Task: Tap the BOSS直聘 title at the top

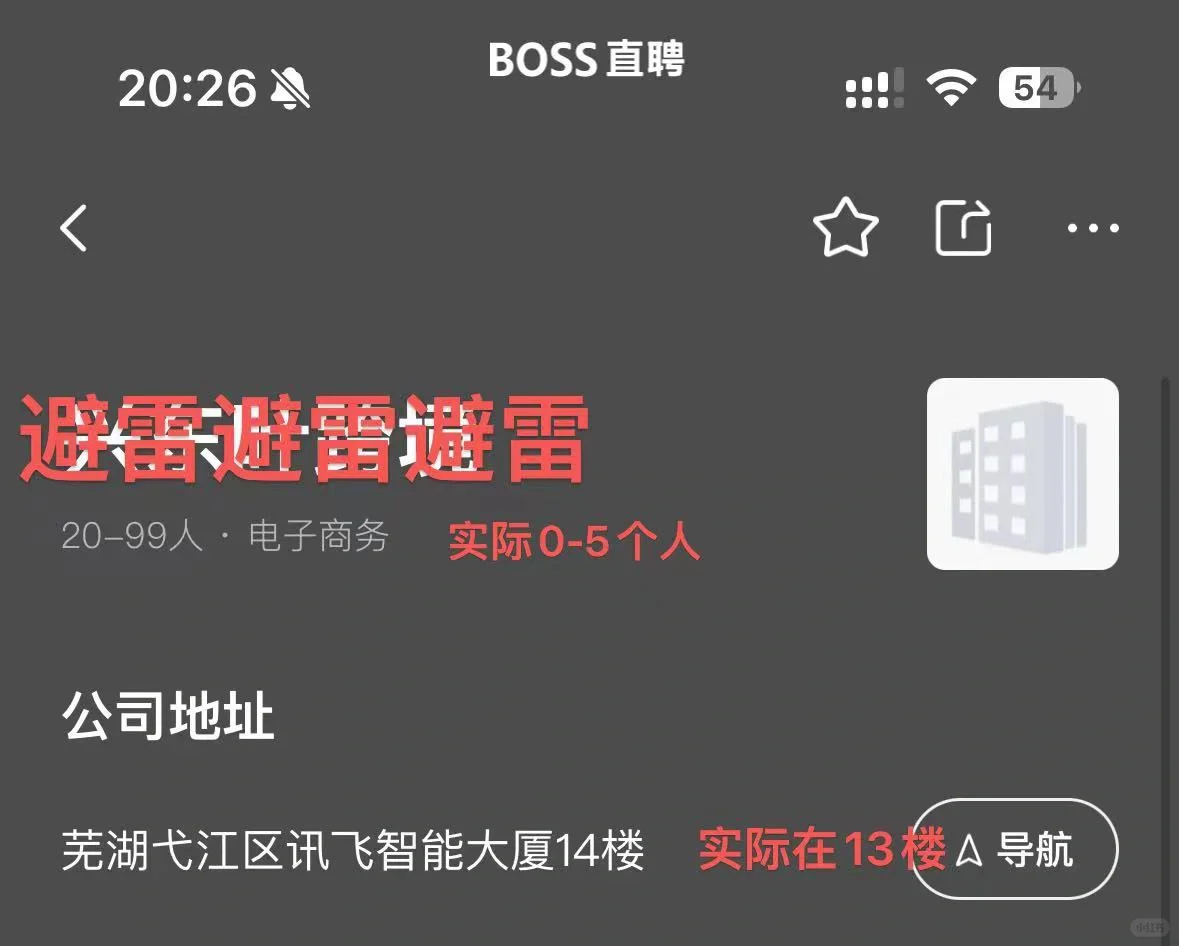Action: pyautogui.click(x=586, y=59)
